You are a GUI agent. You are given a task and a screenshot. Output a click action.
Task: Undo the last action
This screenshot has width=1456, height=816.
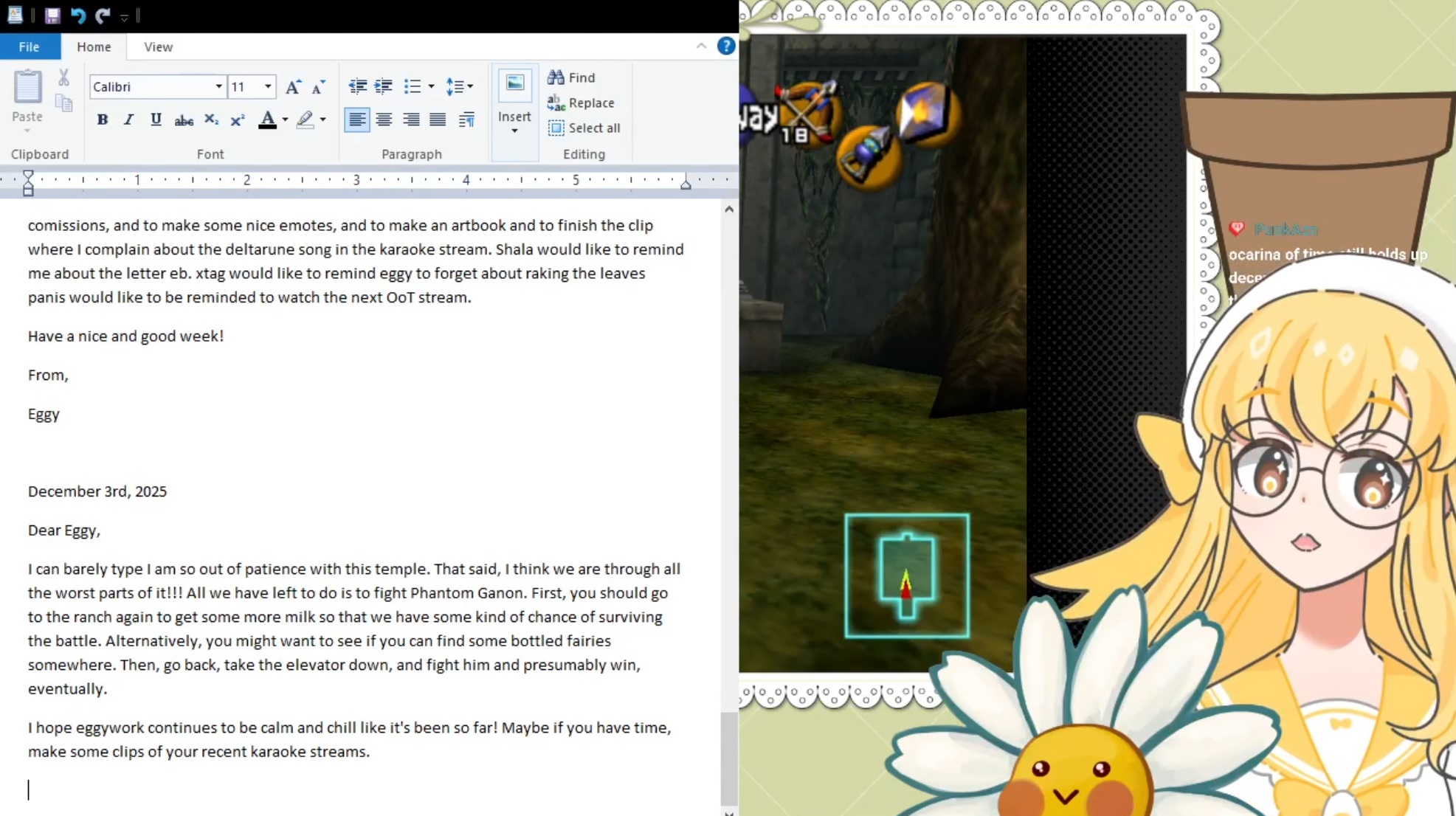pos(78,15)
